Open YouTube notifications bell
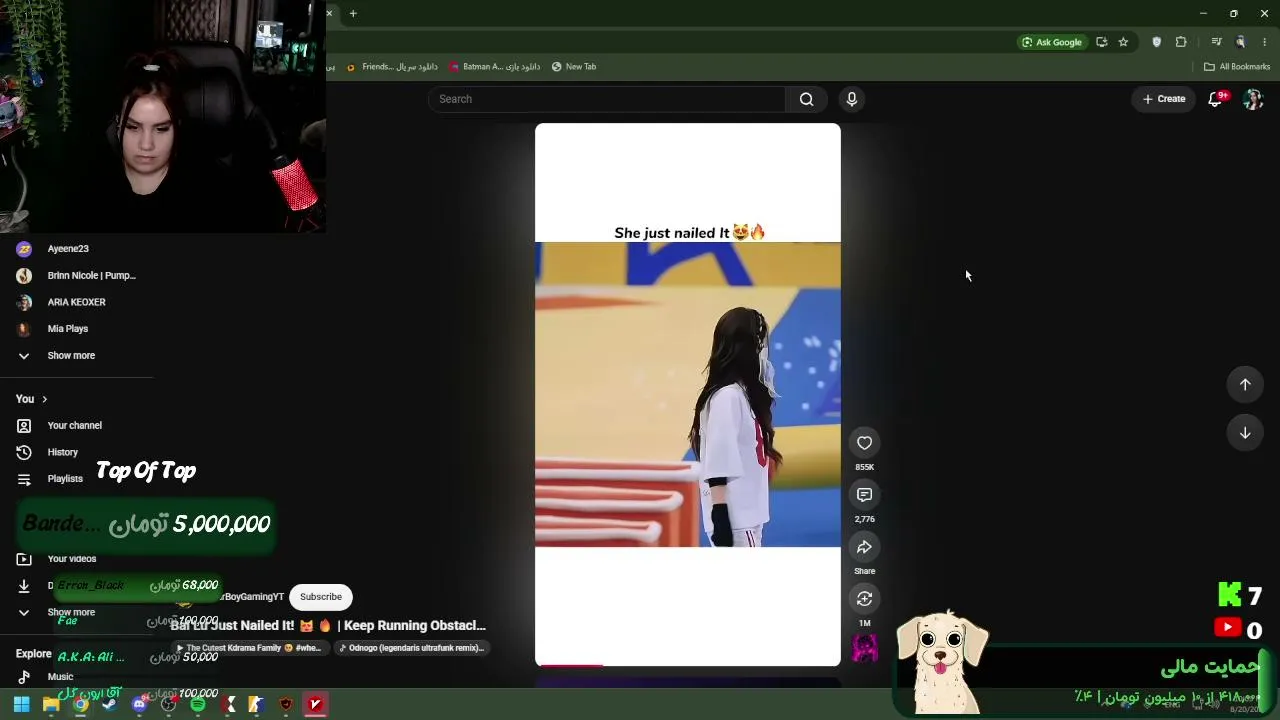The height and width of the screenshot is (720, 1280). pos(1216,99)
